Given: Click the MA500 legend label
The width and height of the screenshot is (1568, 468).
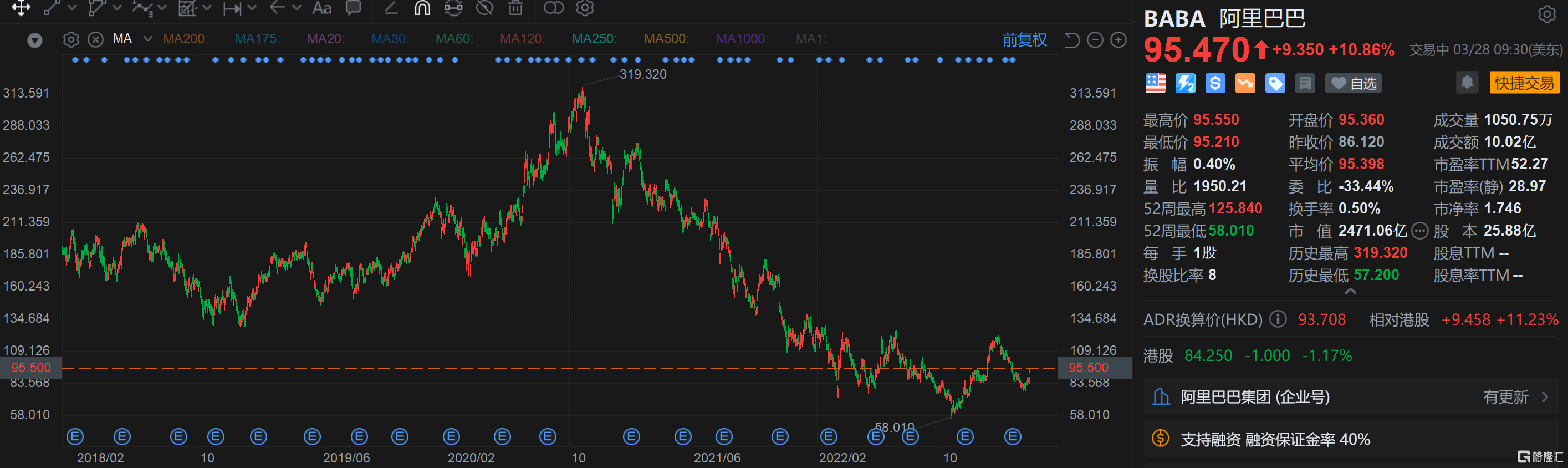Looking at the screenshot, I should click(x=667, y=39).
